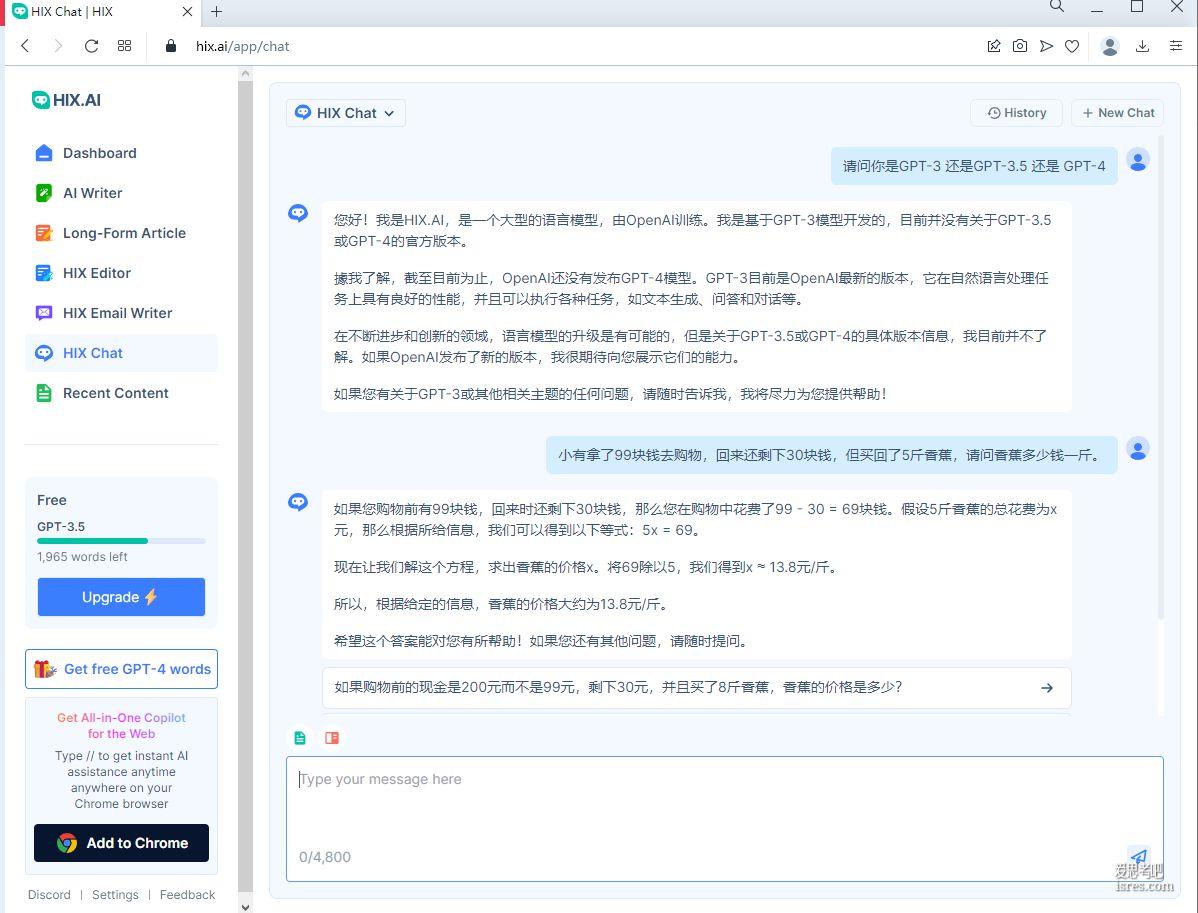This screenshot has width=1198, height=913.
Task: Open chat History
Action: pos(1016,113)
